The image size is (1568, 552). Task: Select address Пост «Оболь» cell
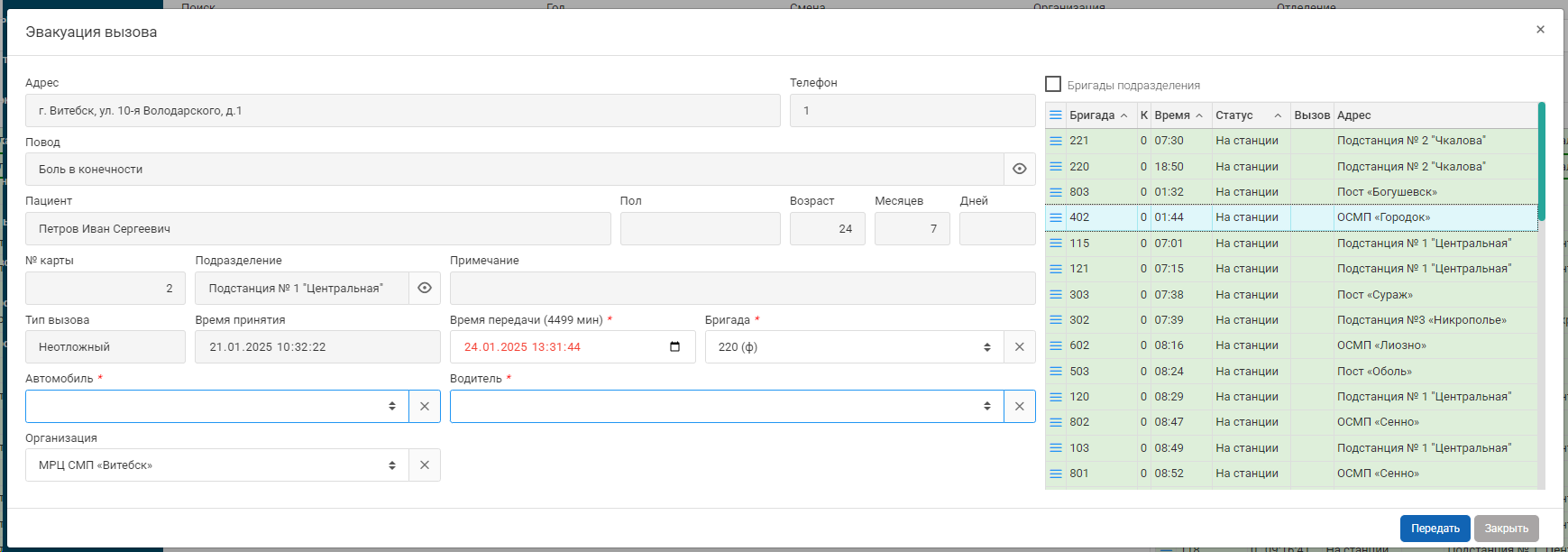tap(1435, 372)
